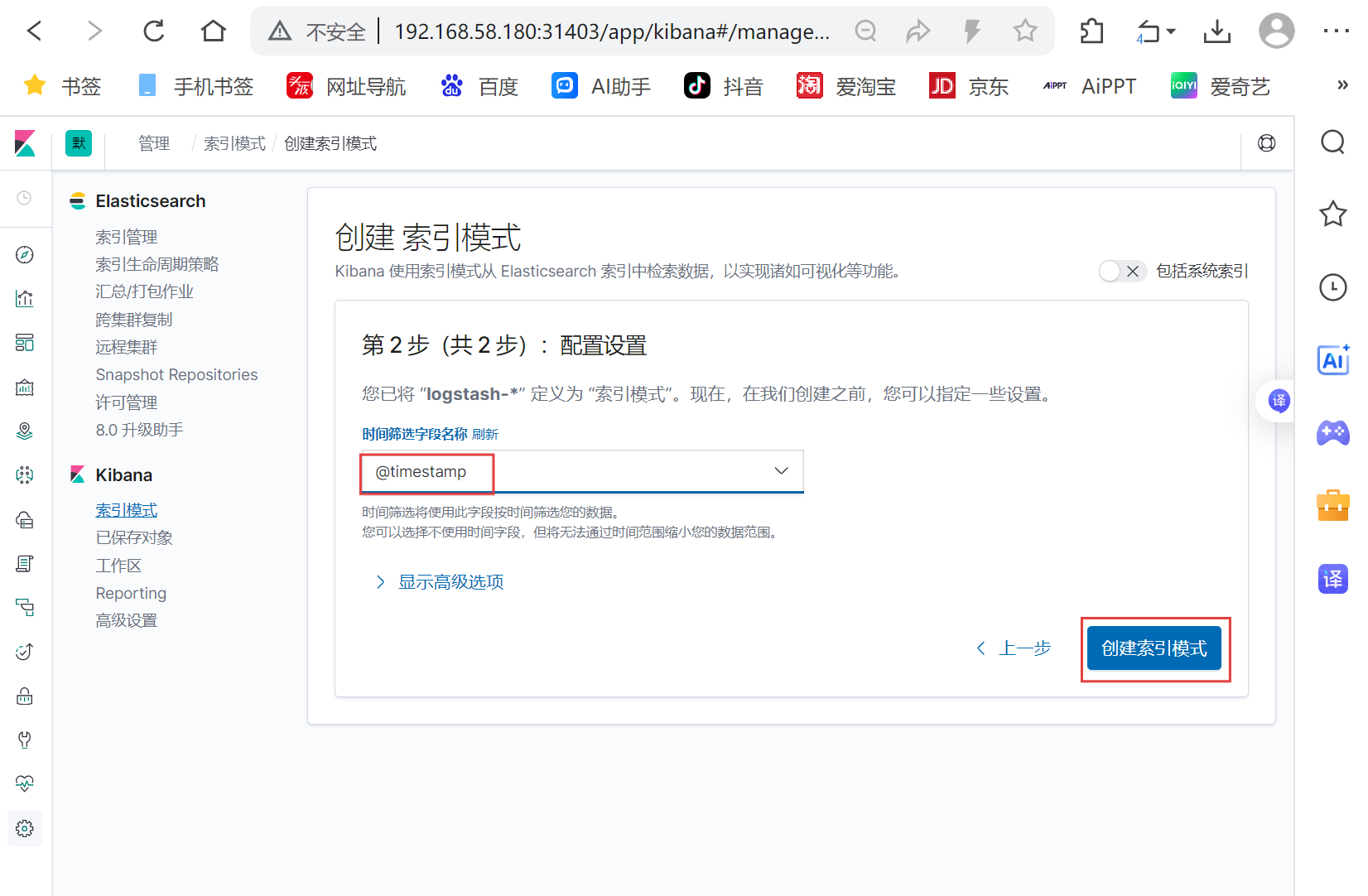This screenshot has height=896, width=1368.
Task: Click the Kibana logo icon
Action: point(25,143)
